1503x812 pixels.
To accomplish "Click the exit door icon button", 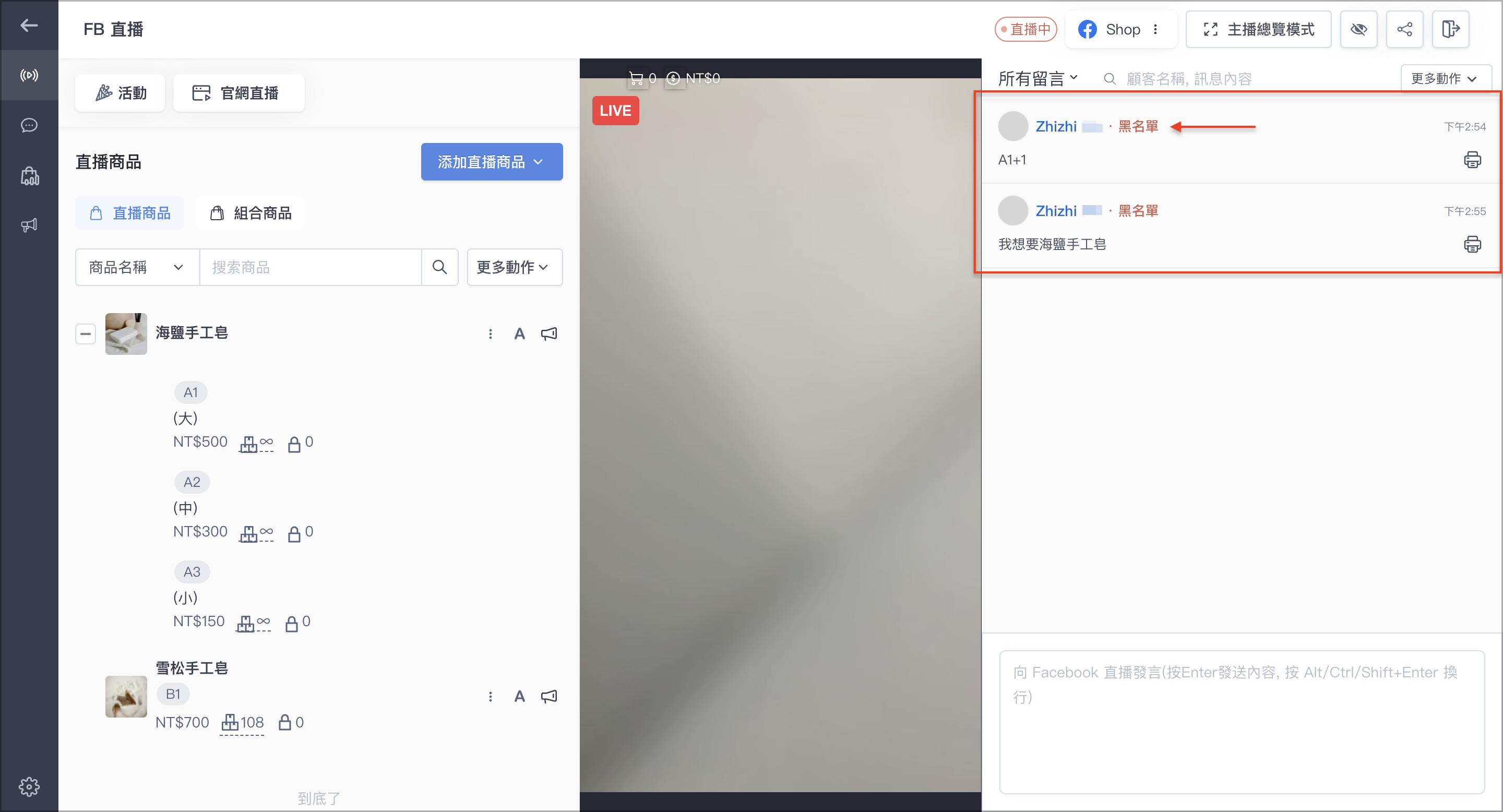I will [x=1450, y=29].
